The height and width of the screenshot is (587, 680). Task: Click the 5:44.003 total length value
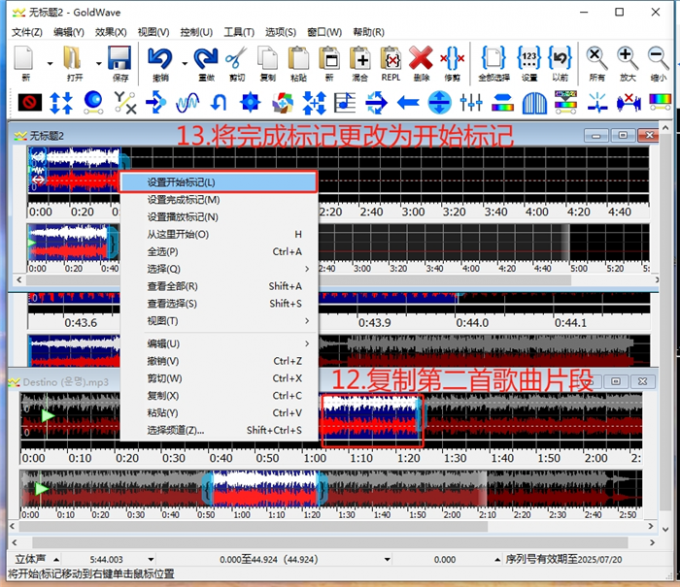(106, 560)
